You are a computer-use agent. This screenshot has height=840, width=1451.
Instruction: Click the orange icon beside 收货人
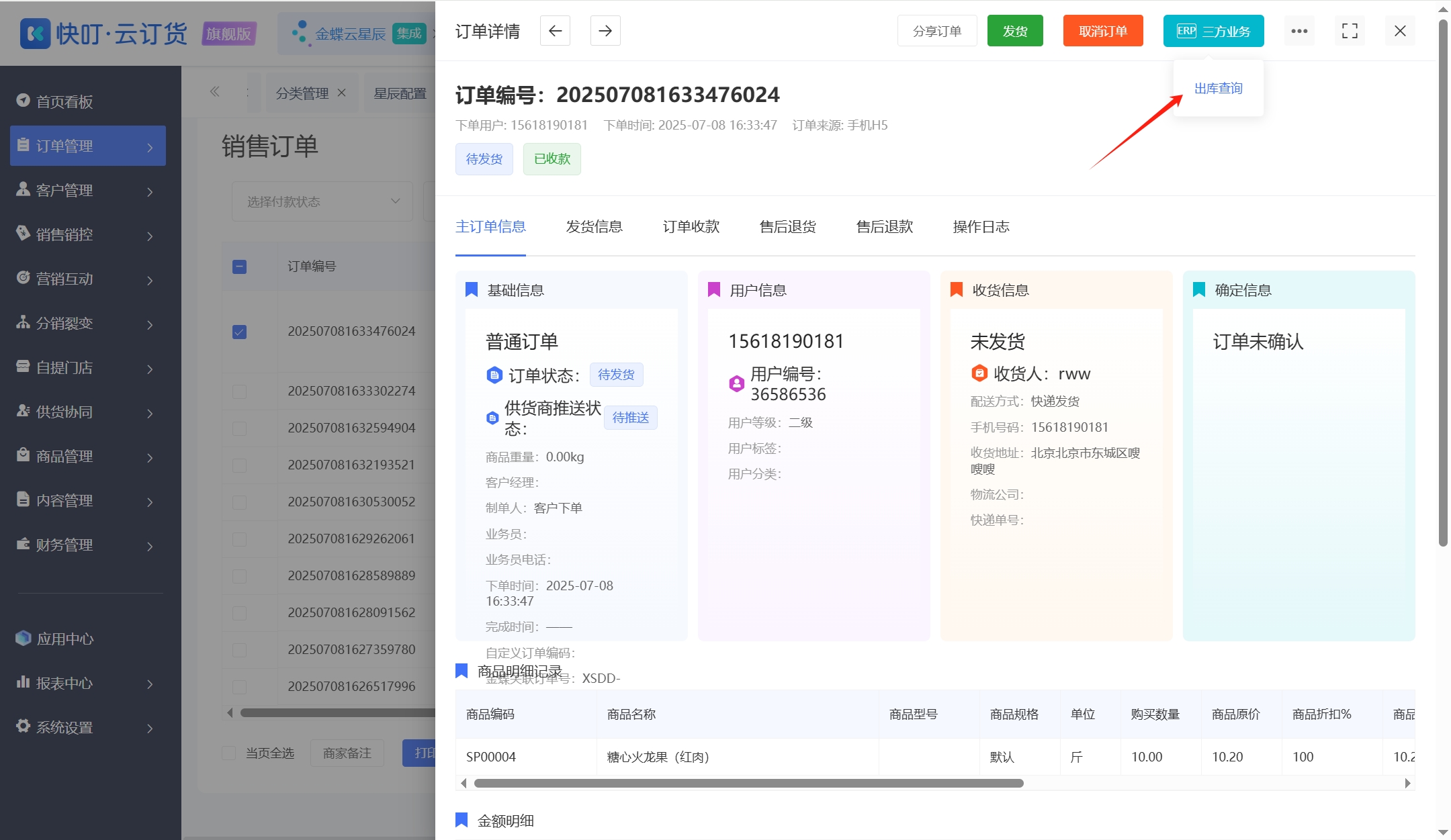[979, 373]
